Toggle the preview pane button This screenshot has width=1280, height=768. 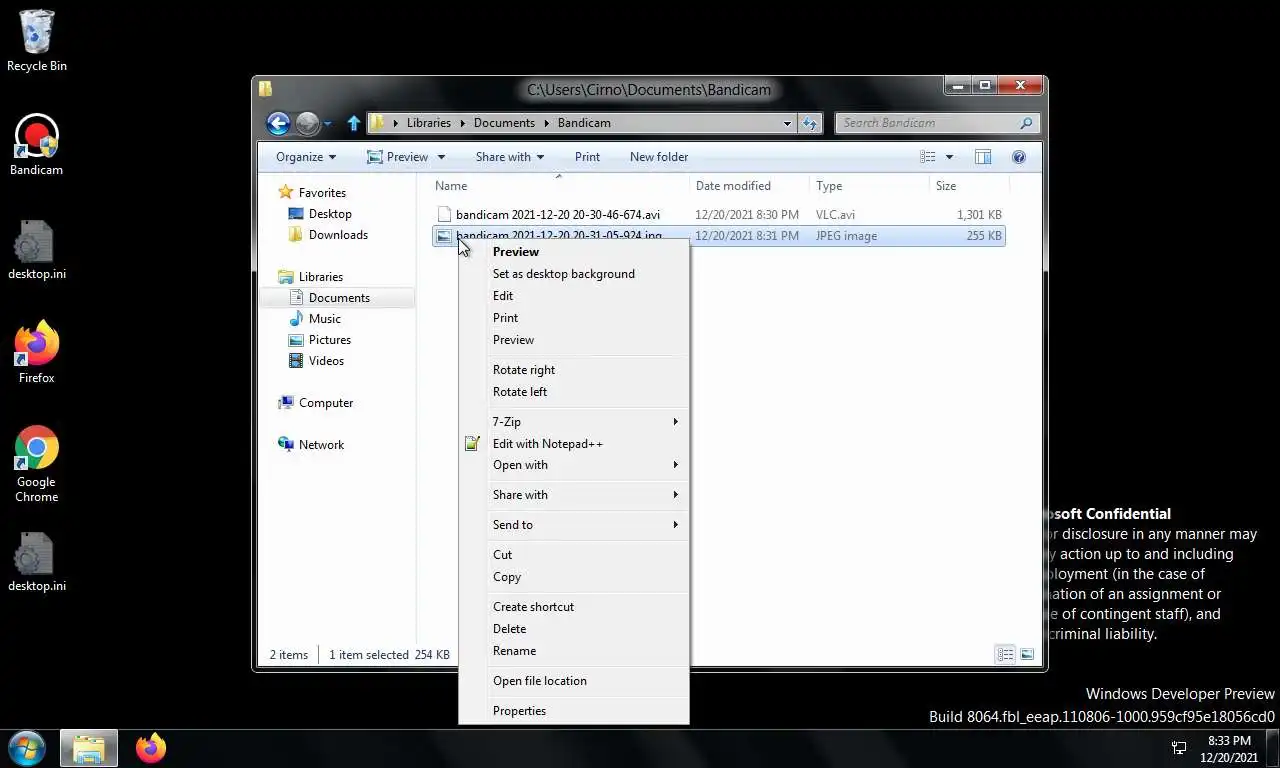click(983, 157)
